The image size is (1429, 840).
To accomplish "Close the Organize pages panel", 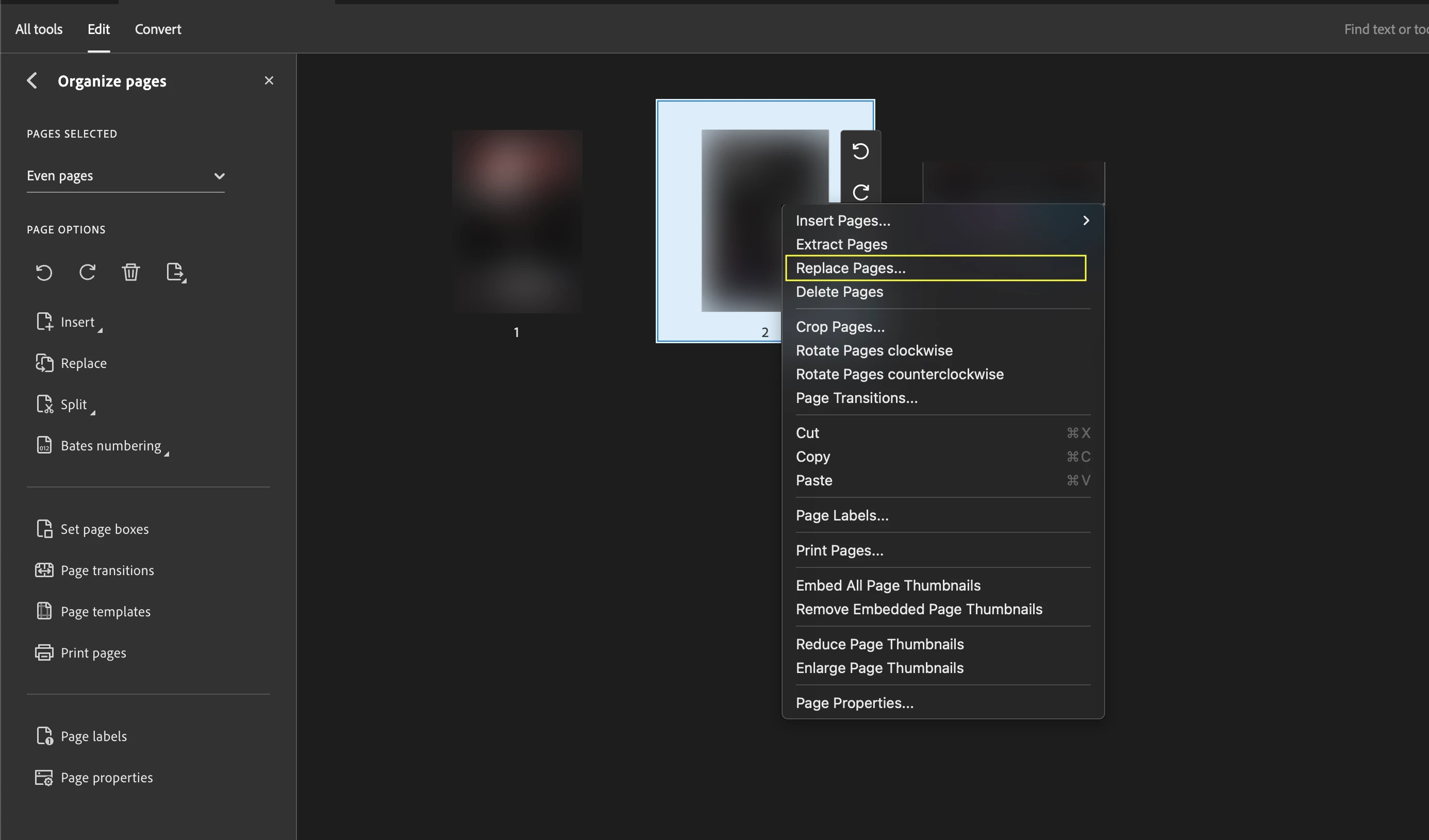I will (x=269, y=80).
